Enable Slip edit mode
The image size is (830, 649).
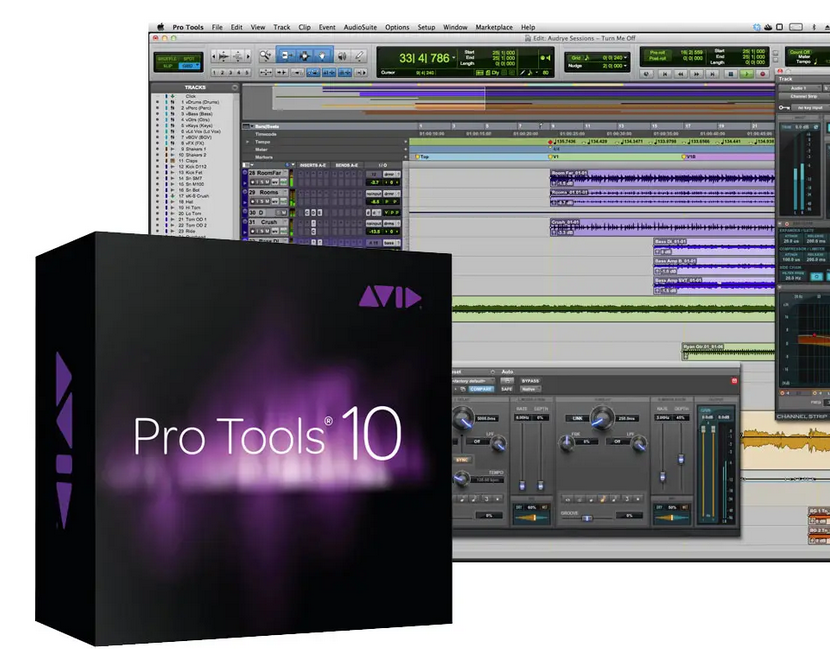pyautogui.click(x=167, y=66)
